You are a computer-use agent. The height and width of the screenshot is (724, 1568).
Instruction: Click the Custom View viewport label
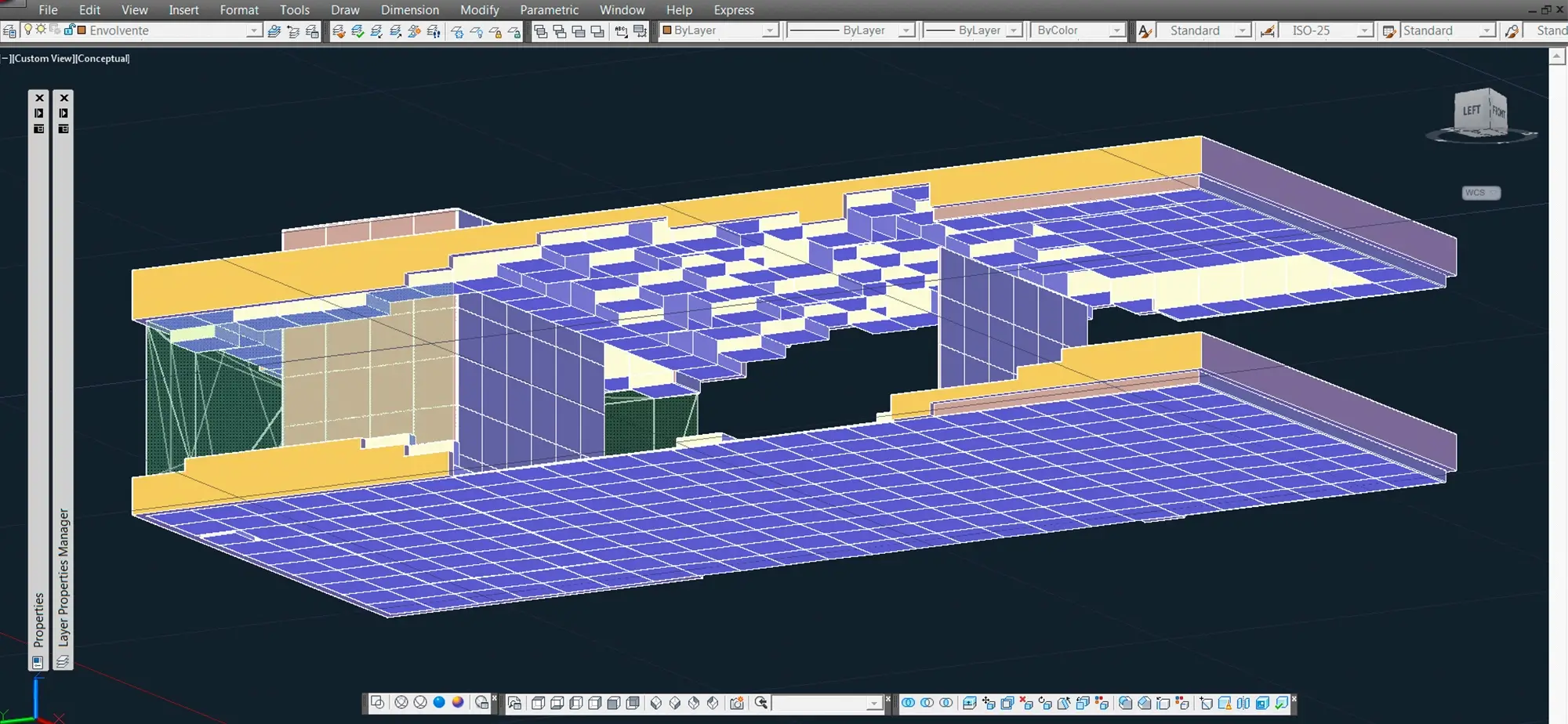pyautogui.click(x=43, y=59)
